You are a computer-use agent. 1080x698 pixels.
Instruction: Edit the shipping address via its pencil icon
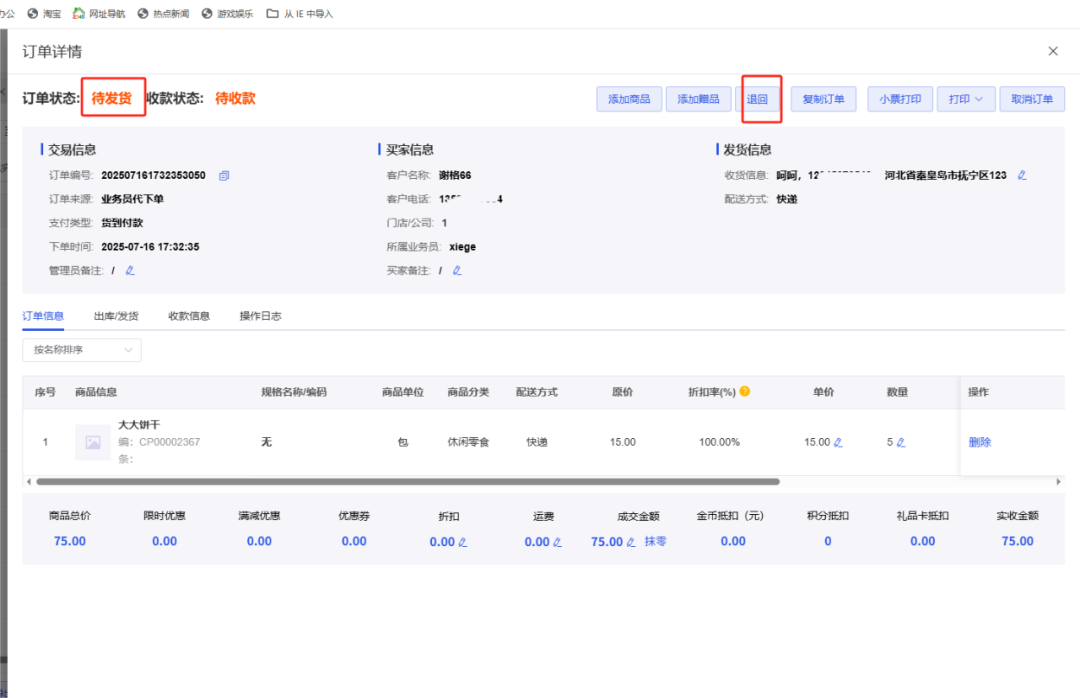click(1022, 174)
